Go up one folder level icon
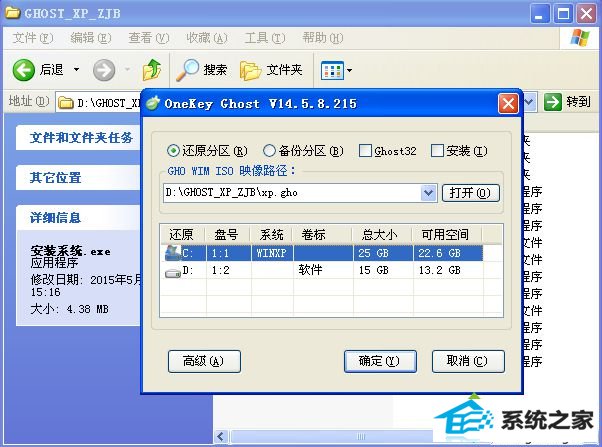 coord(152,70)
